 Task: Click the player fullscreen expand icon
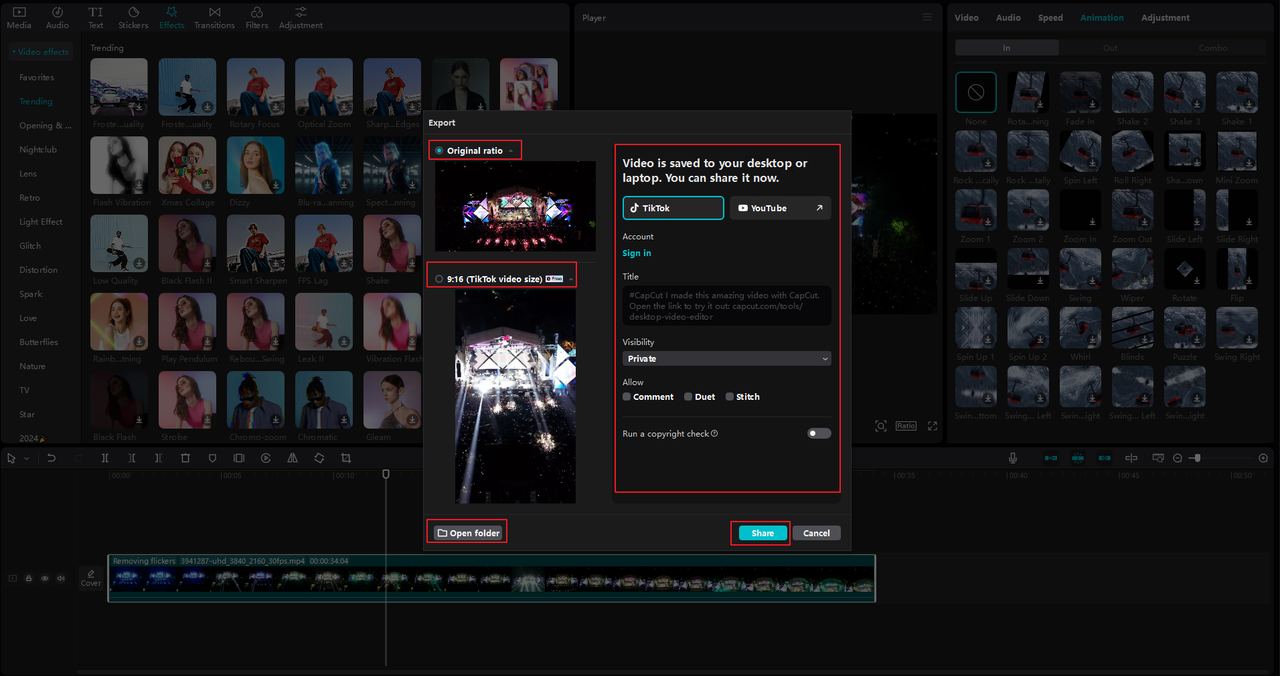coord(932,425)
